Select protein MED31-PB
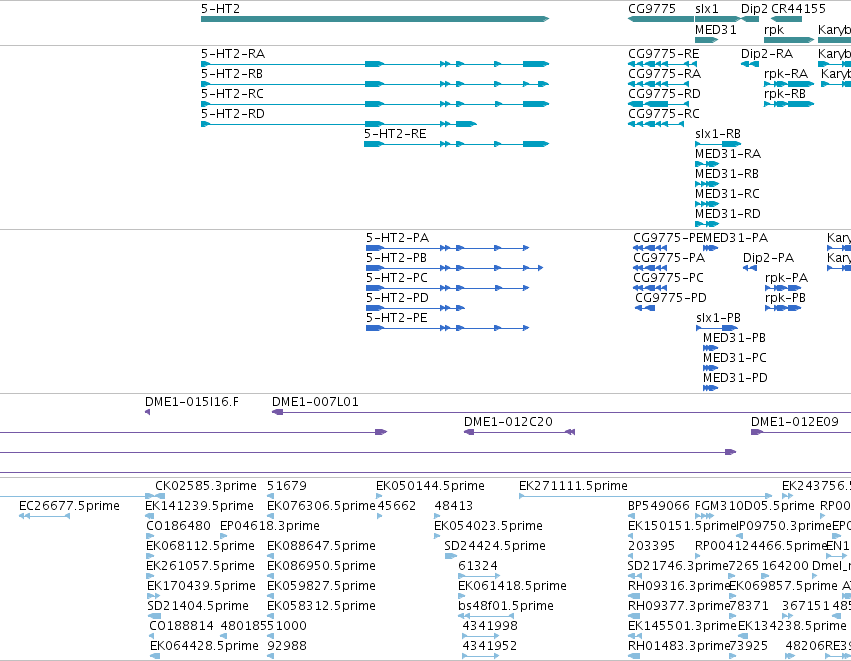 click(x=710, y=348)
